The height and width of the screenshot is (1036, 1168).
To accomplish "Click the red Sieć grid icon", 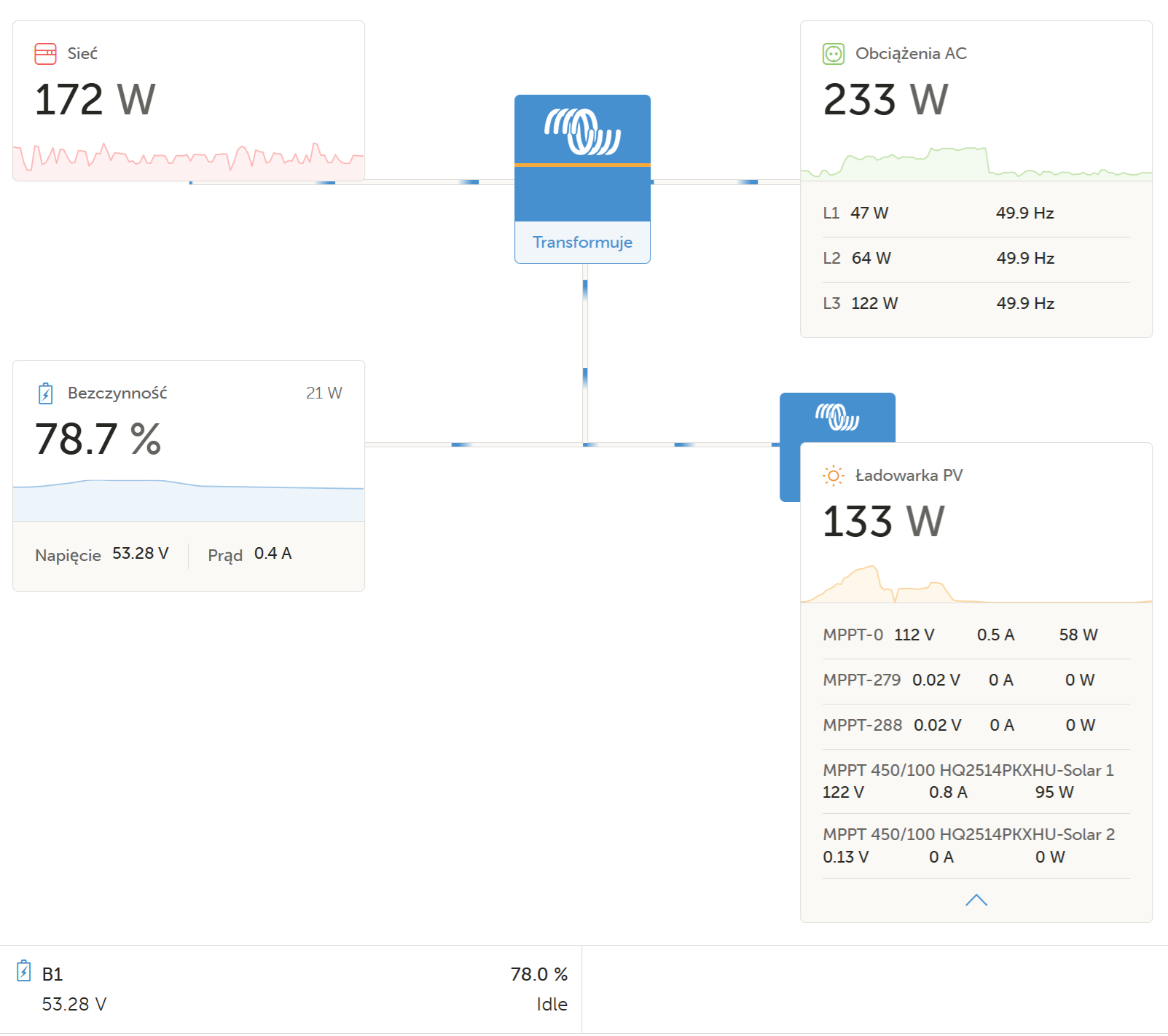I will click(45, 54).
